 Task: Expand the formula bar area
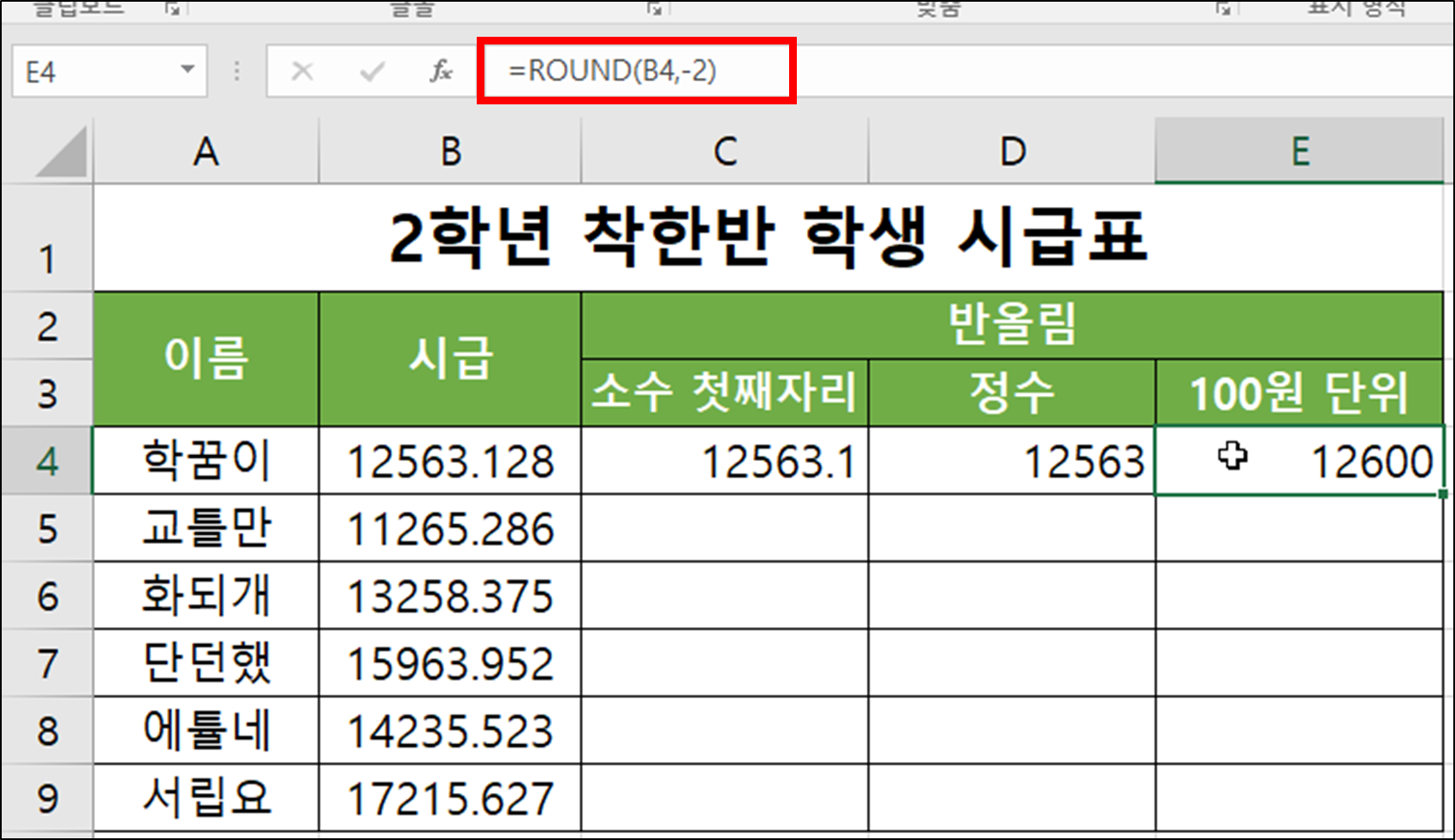click(x=235, y=72)
